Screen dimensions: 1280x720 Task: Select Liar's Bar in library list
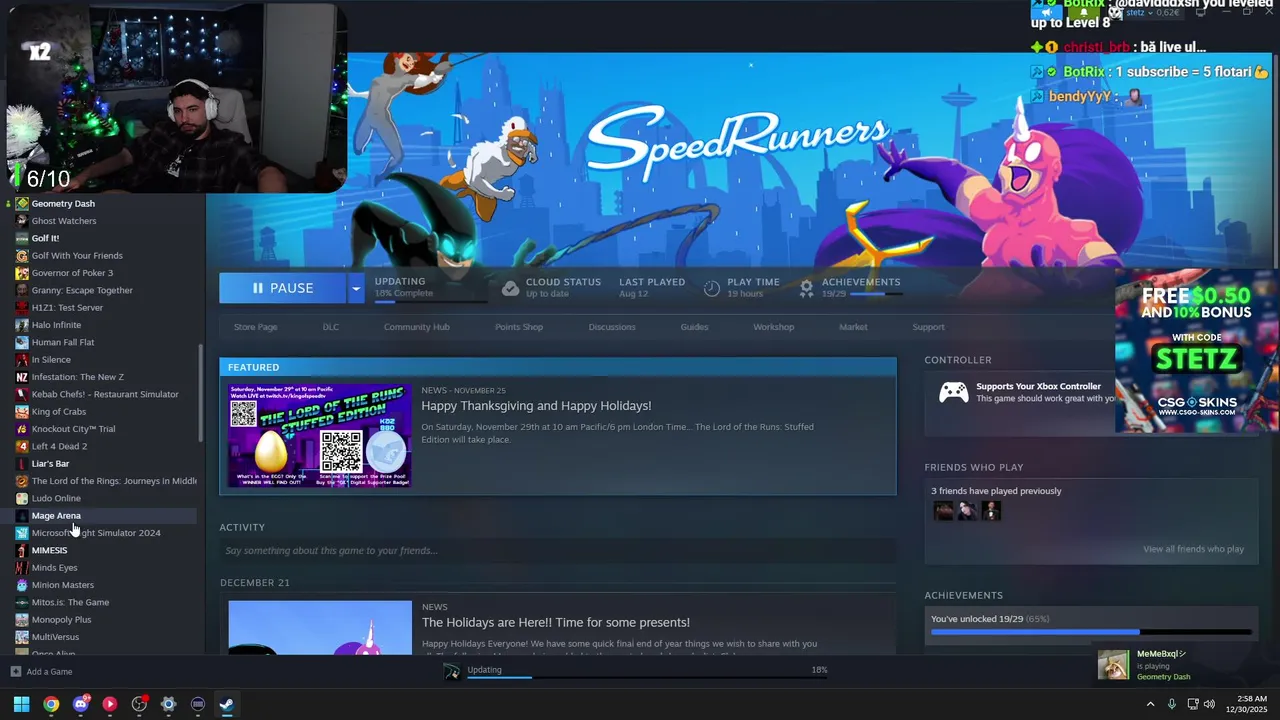50,464
